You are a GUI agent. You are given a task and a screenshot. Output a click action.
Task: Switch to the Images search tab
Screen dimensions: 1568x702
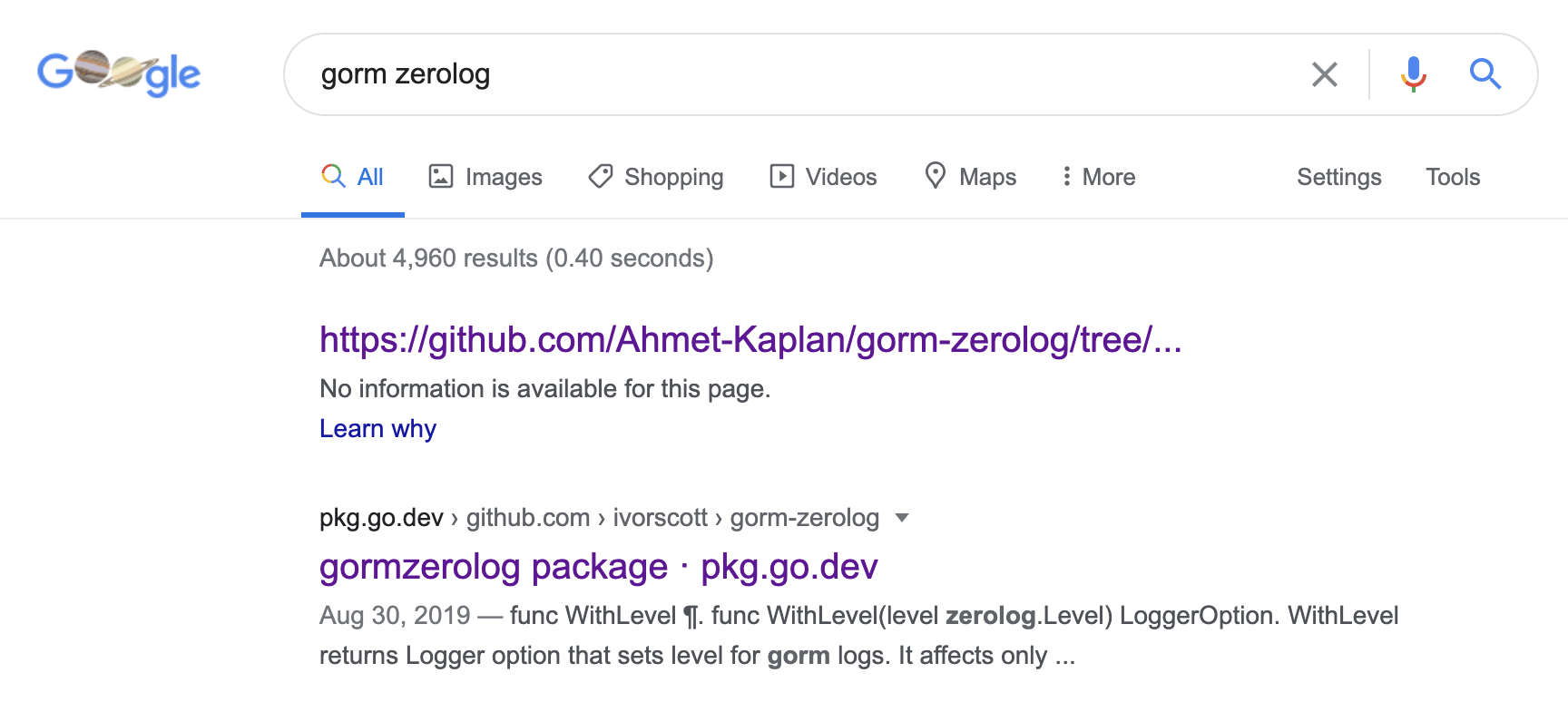[502, 177]
